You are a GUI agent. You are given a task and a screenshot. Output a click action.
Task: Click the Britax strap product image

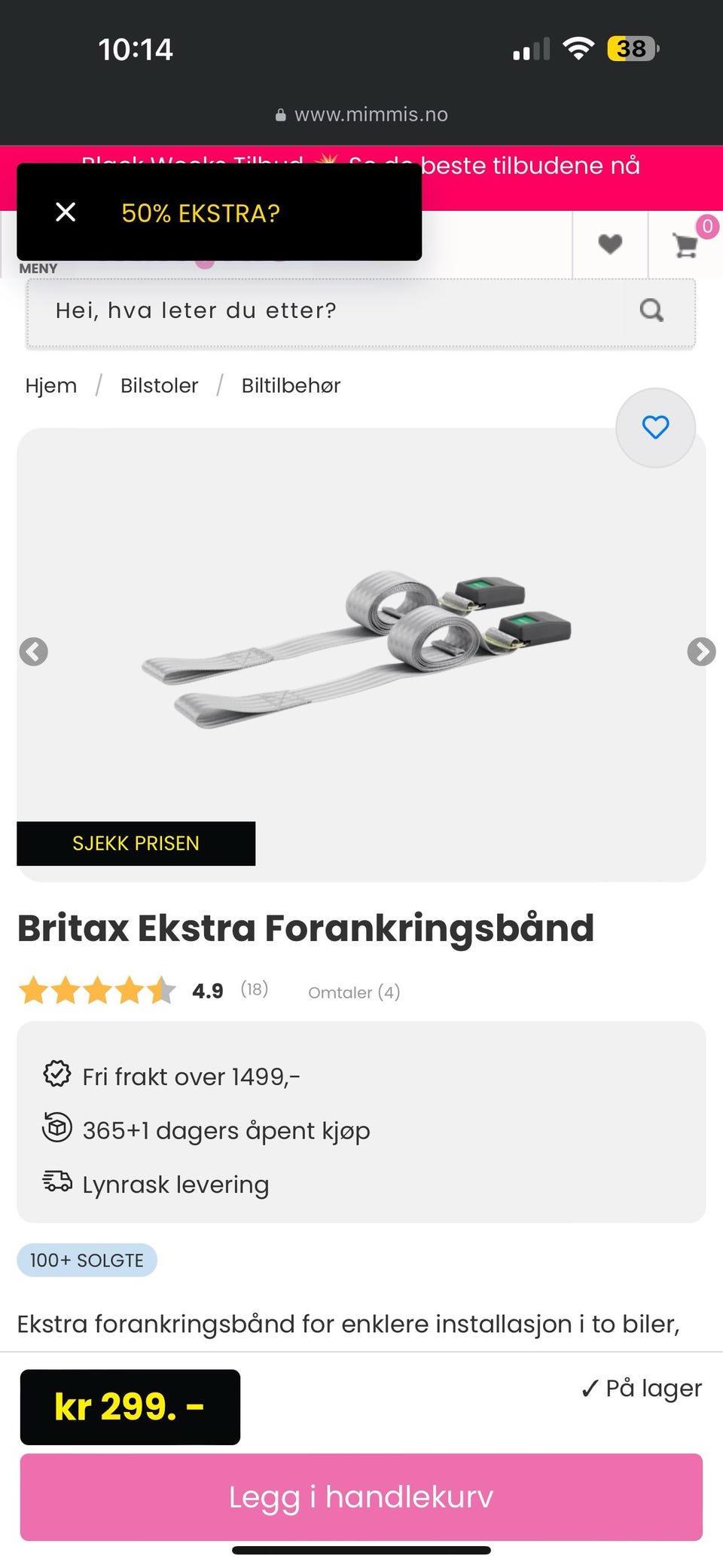pyautogui.click(x=357, y=648)
